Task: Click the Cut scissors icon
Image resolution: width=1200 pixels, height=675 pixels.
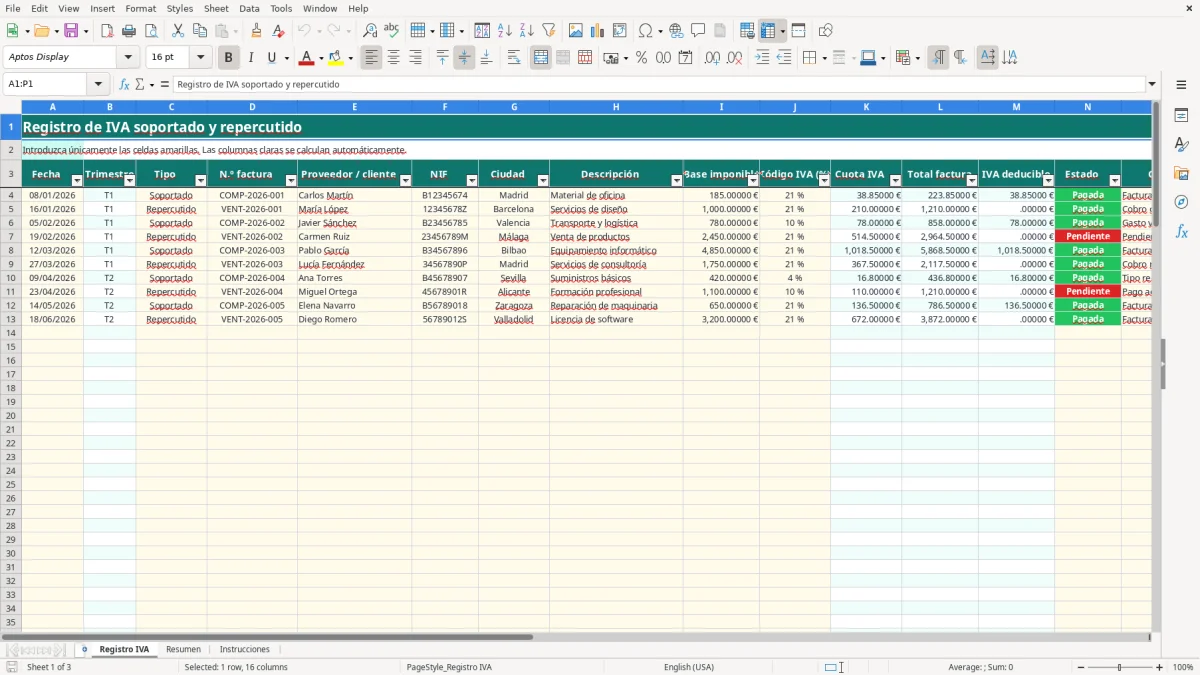Action: click(177, 31)
